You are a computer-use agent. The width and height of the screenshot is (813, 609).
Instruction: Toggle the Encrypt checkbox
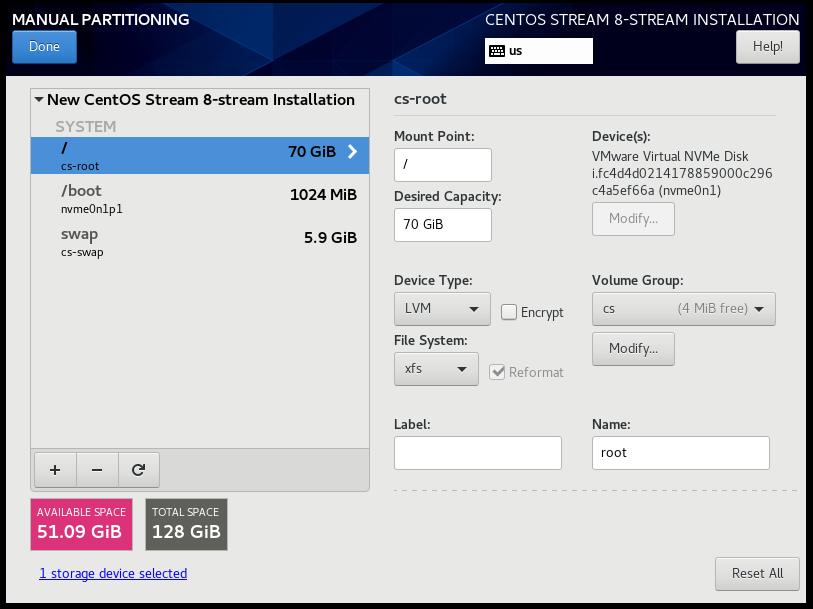click(x=509, y=312)
